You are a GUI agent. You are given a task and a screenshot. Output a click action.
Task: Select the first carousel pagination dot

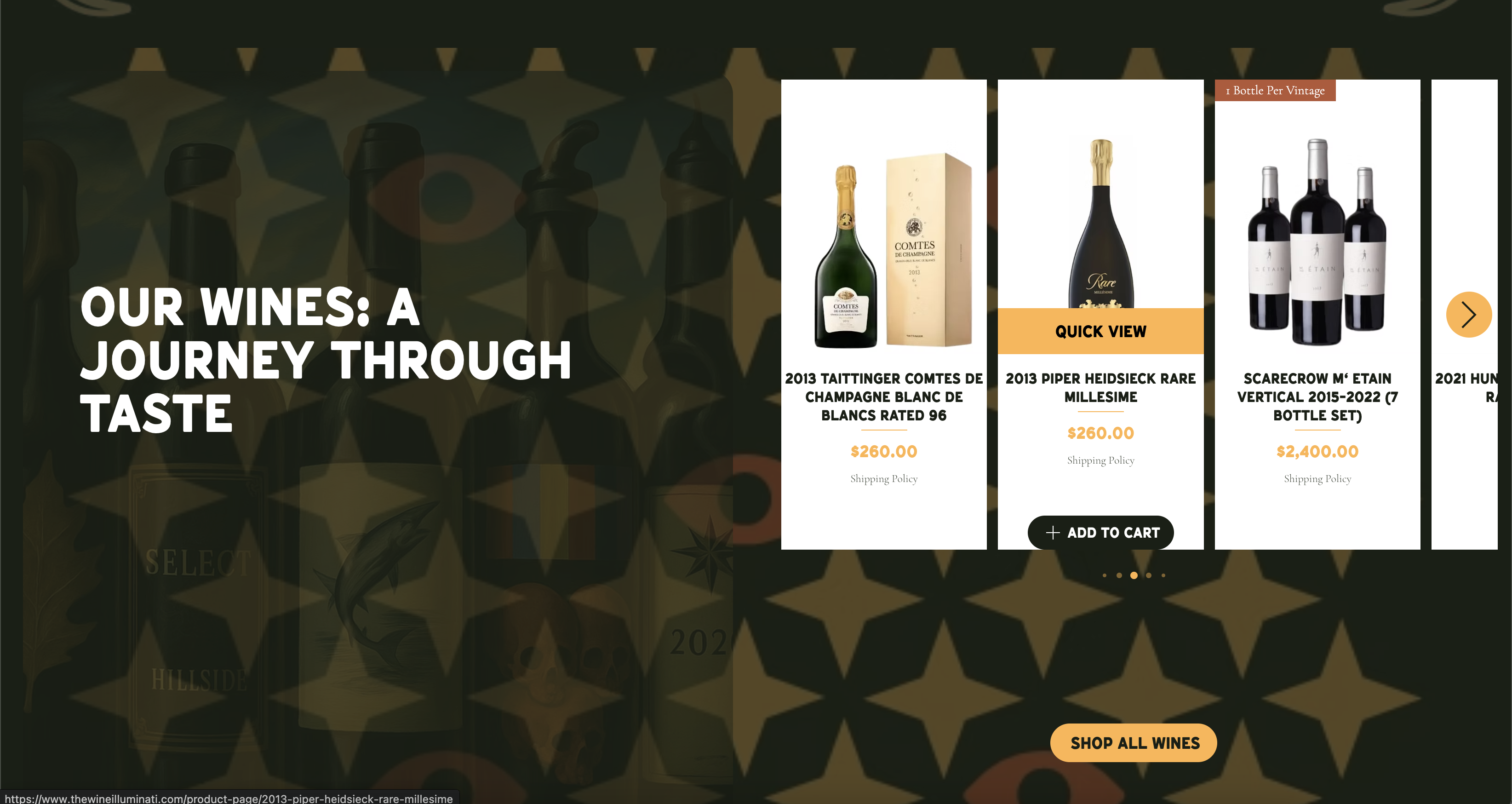click(x=1105, y=575)
